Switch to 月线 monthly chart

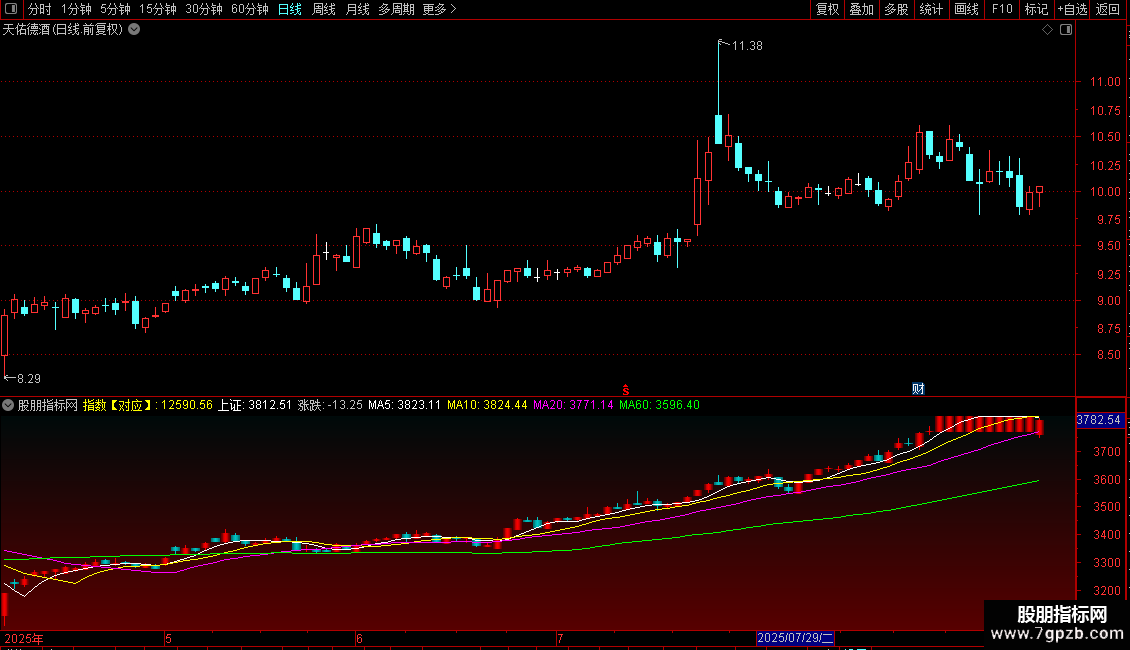coord(357,9)
